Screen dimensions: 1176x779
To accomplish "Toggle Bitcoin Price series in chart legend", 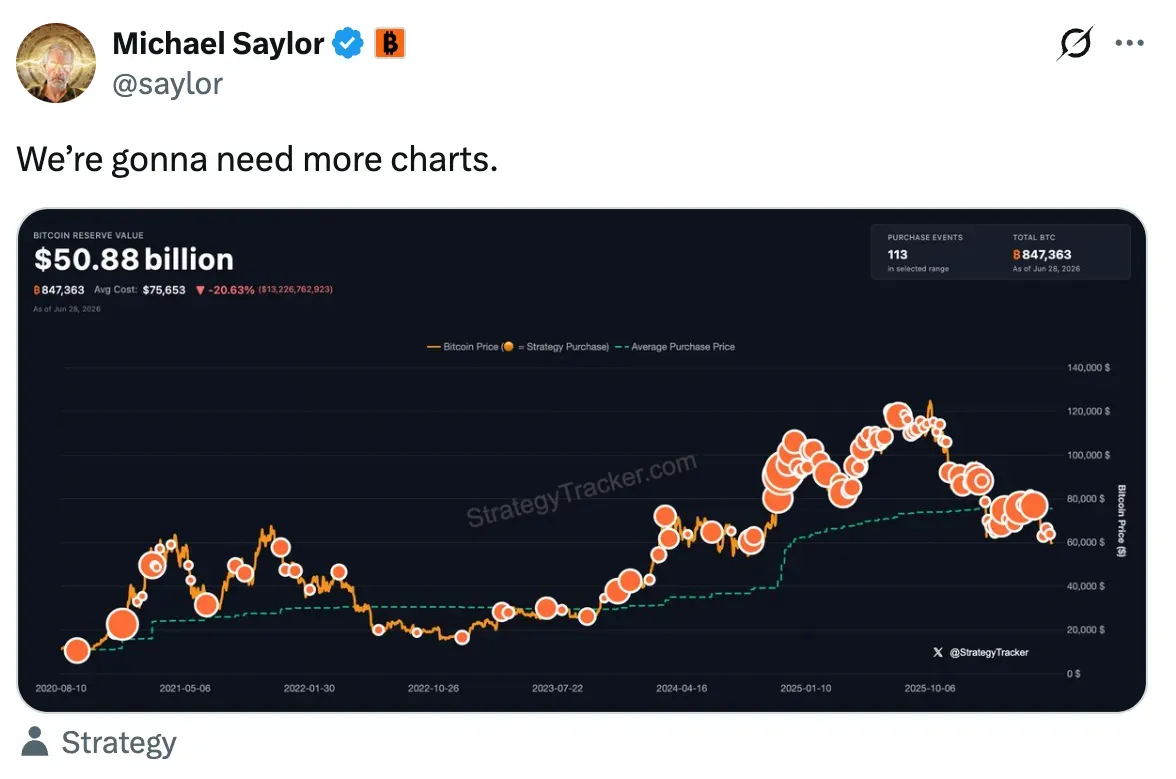I will (x=462, y=346).
